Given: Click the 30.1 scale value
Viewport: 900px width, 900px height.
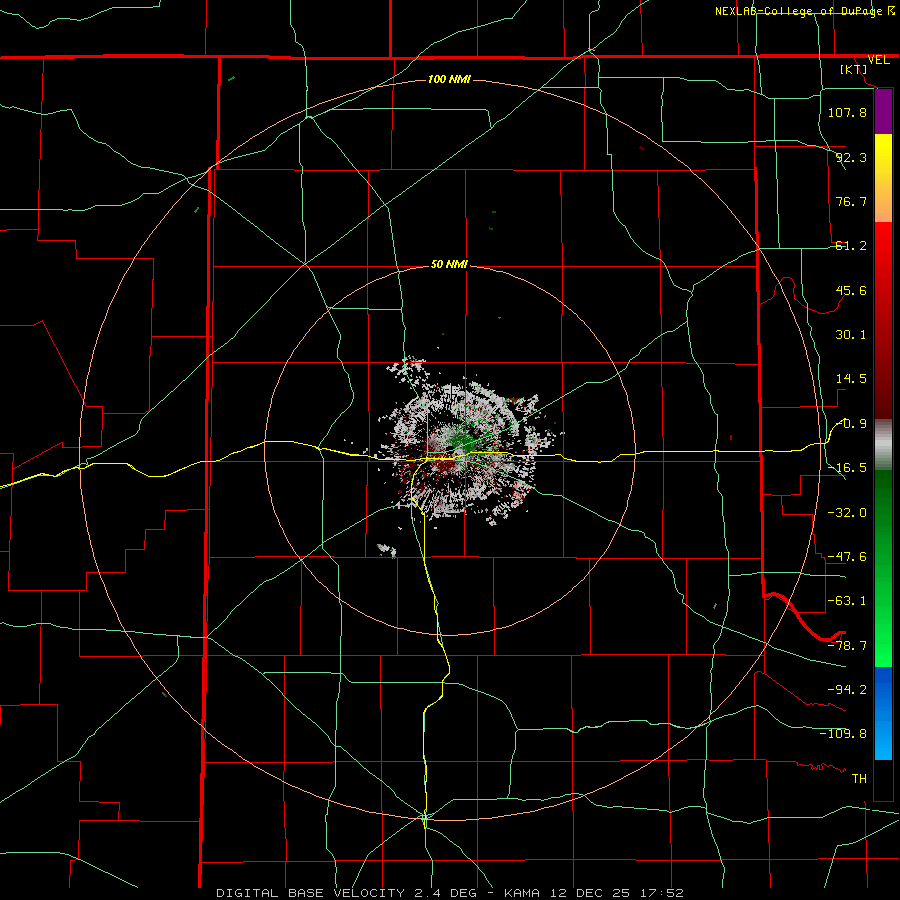Looking at the screenshot, I should 851,335.
